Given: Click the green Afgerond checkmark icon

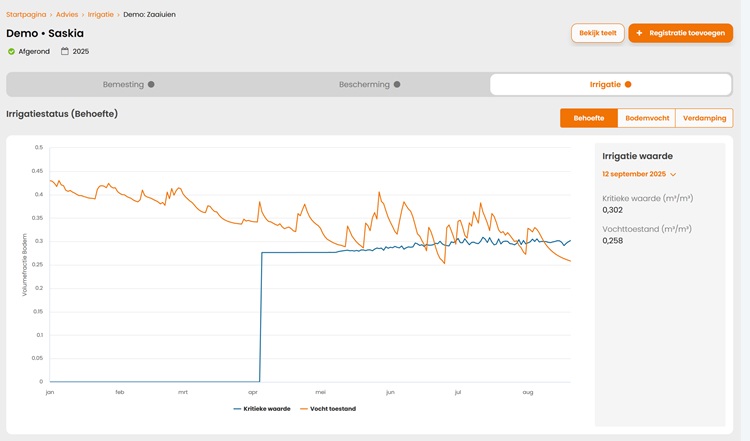Looking at the screenshot, I should point(11,51).
